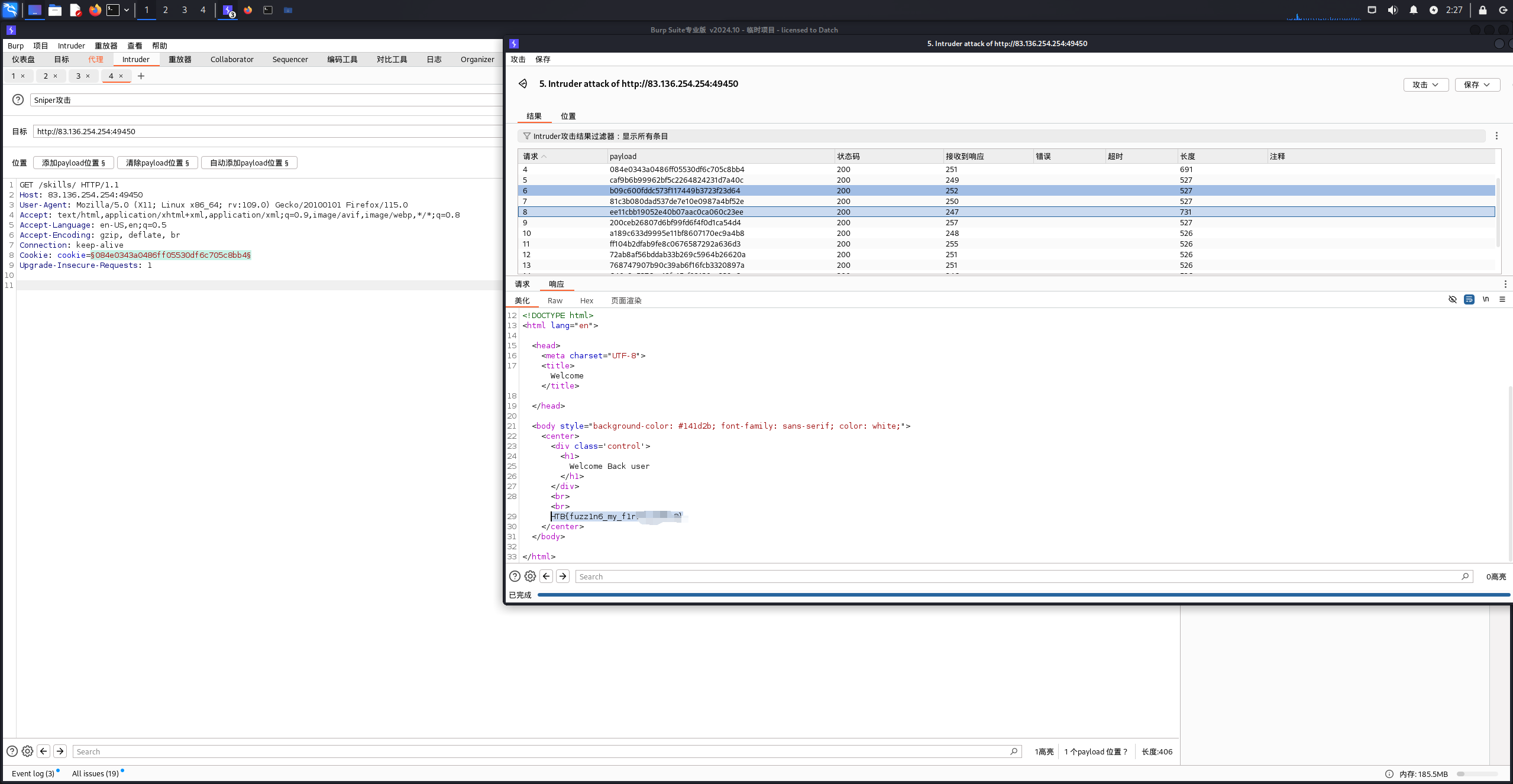Select result row 4 payload 084e0343a0486ff05530df6c705c8bb4
This screenshot has width=1513, height=784.
click(1006, 169)
